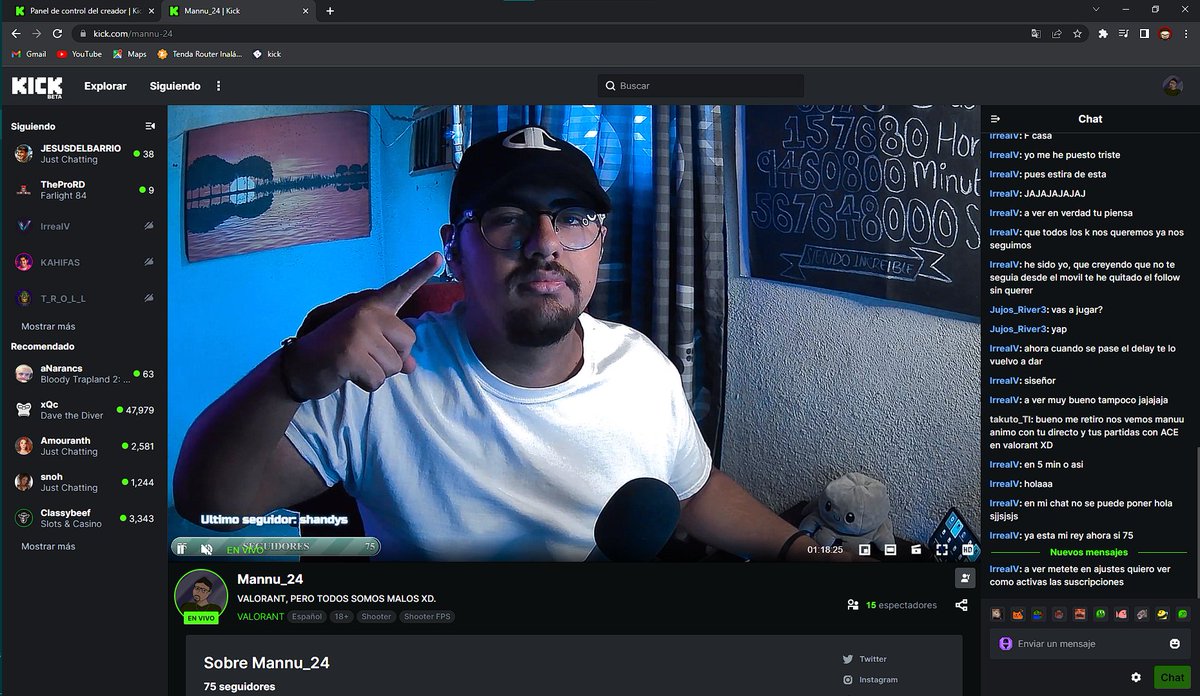Screen dimensions: 1200x696
Task: Focus the Buscar search field
Action: click(701, 86)
